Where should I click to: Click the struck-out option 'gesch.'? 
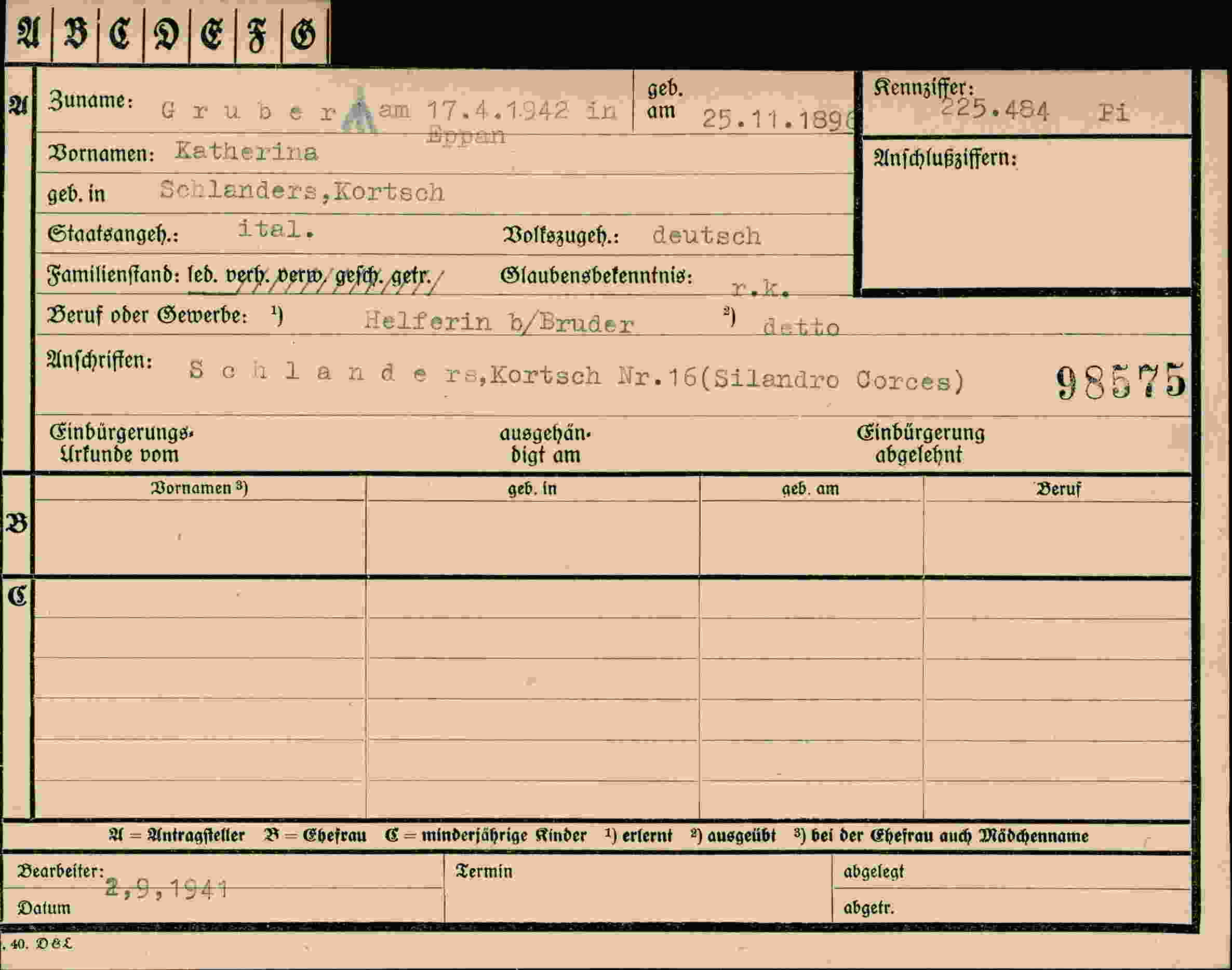pyautogui.click(x=359, y=277)
